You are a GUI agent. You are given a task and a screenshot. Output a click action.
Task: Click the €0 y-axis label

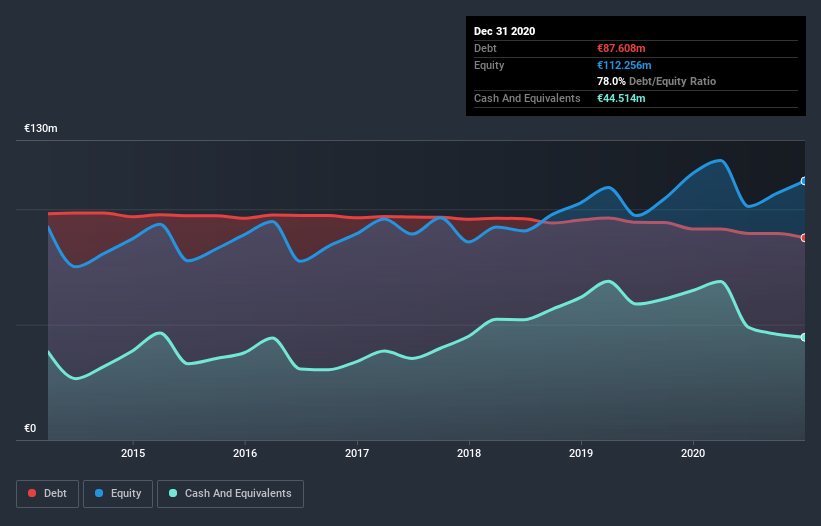pyautogui.click(x=30, y=428)
